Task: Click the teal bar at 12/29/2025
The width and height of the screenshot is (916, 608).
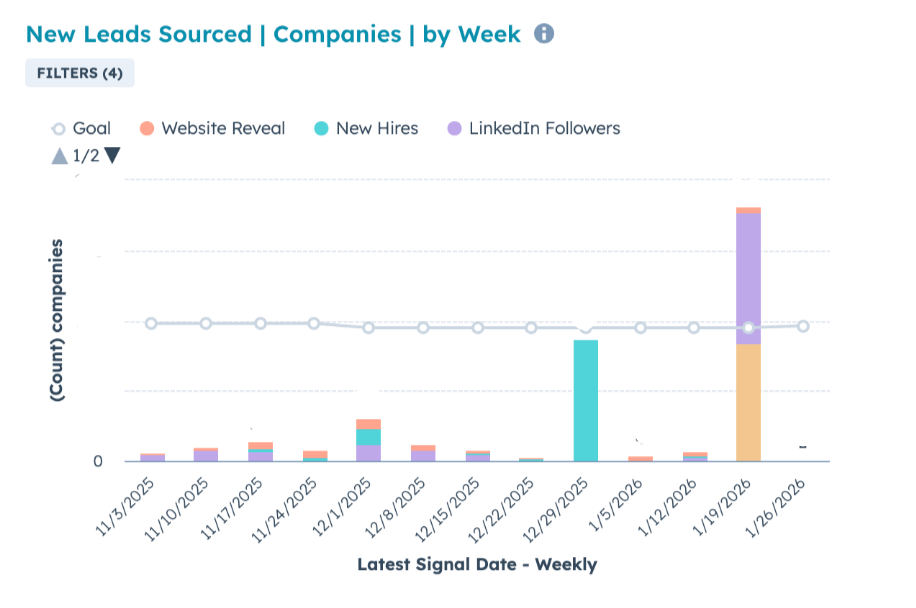Action: [585, 400]
